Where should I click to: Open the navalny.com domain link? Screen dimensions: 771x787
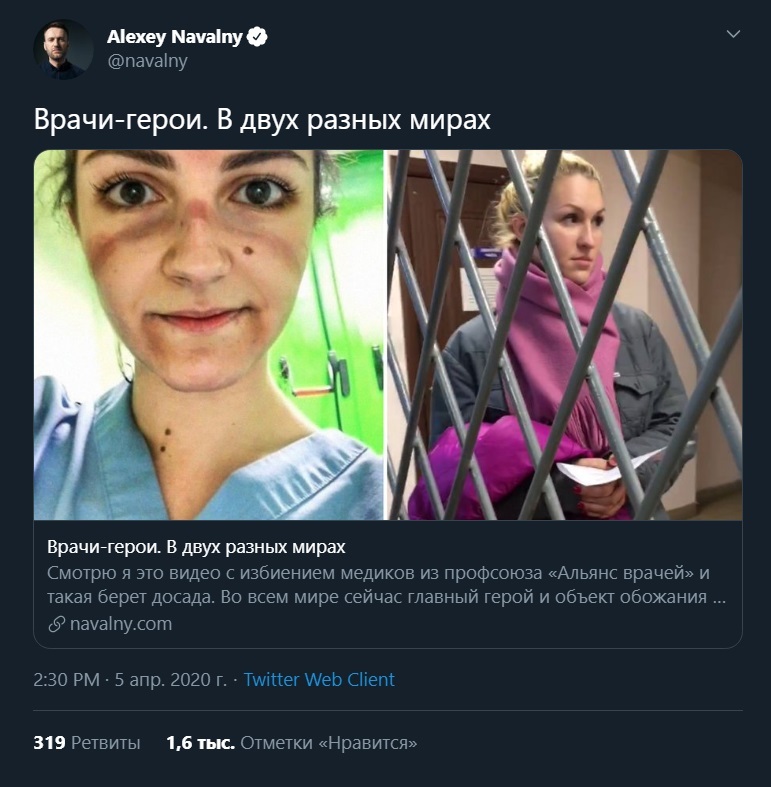120,624
